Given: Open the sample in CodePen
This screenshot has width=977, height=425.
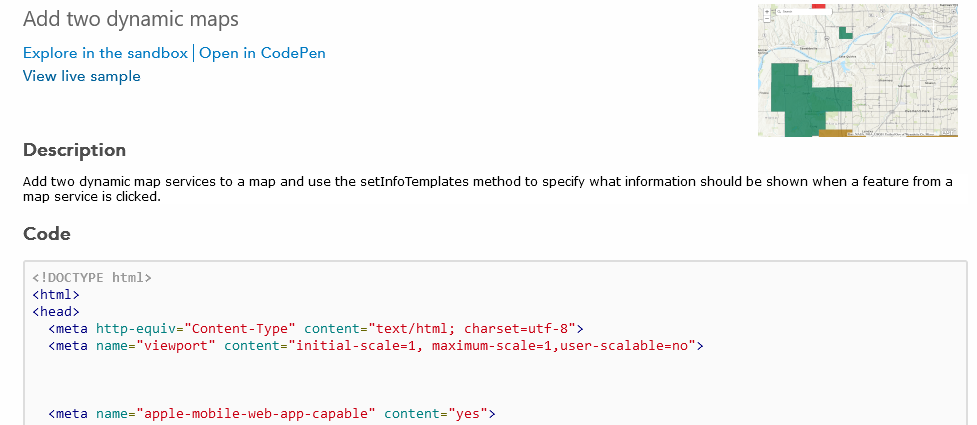Looking at the screenshot, I should 262,53.
